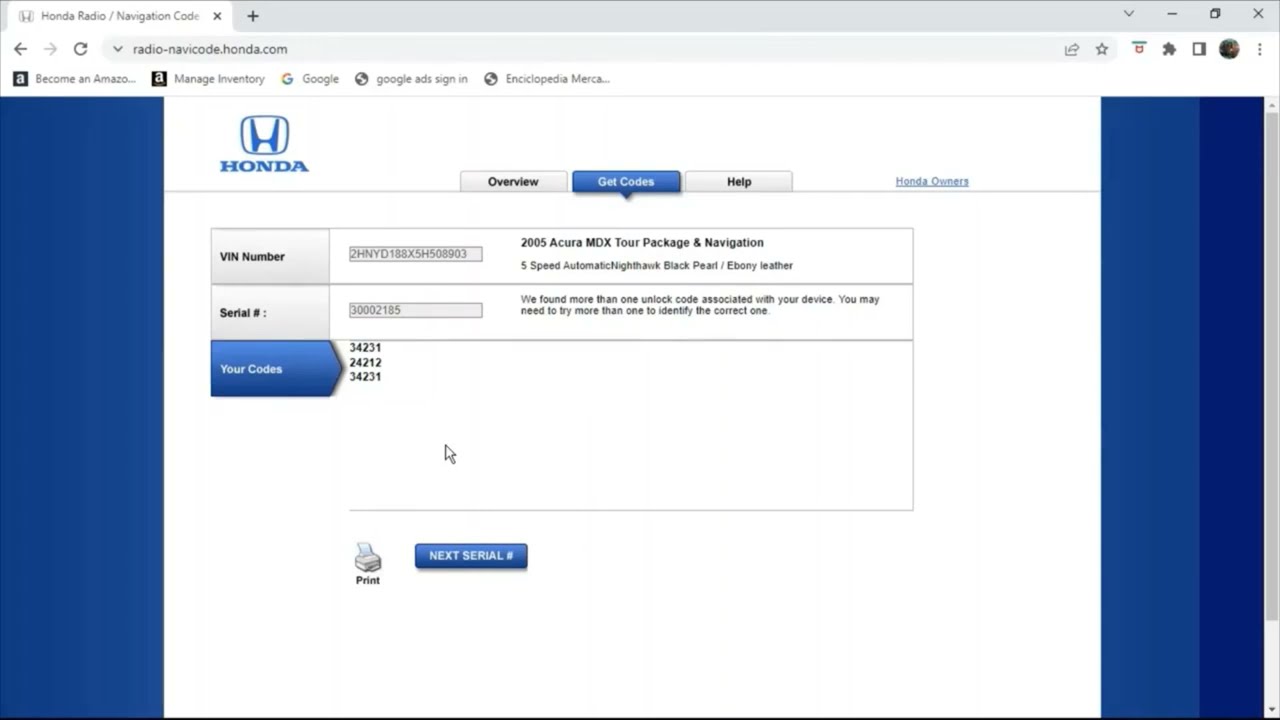This screenshot has height=720, width=1280.
Task: Open the Chrome profile avatar
Action: coord(1229,49)
